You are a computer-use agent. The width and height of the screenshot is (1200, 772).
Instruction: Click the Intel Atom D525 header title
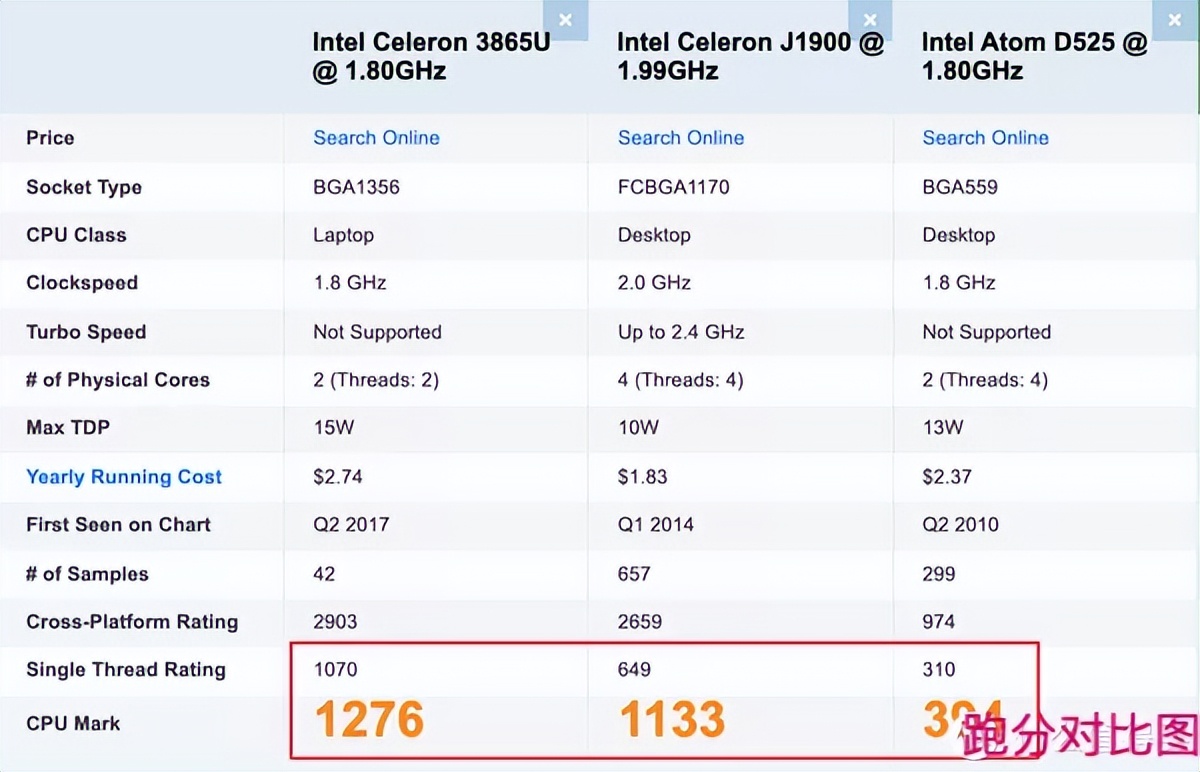1034,56
